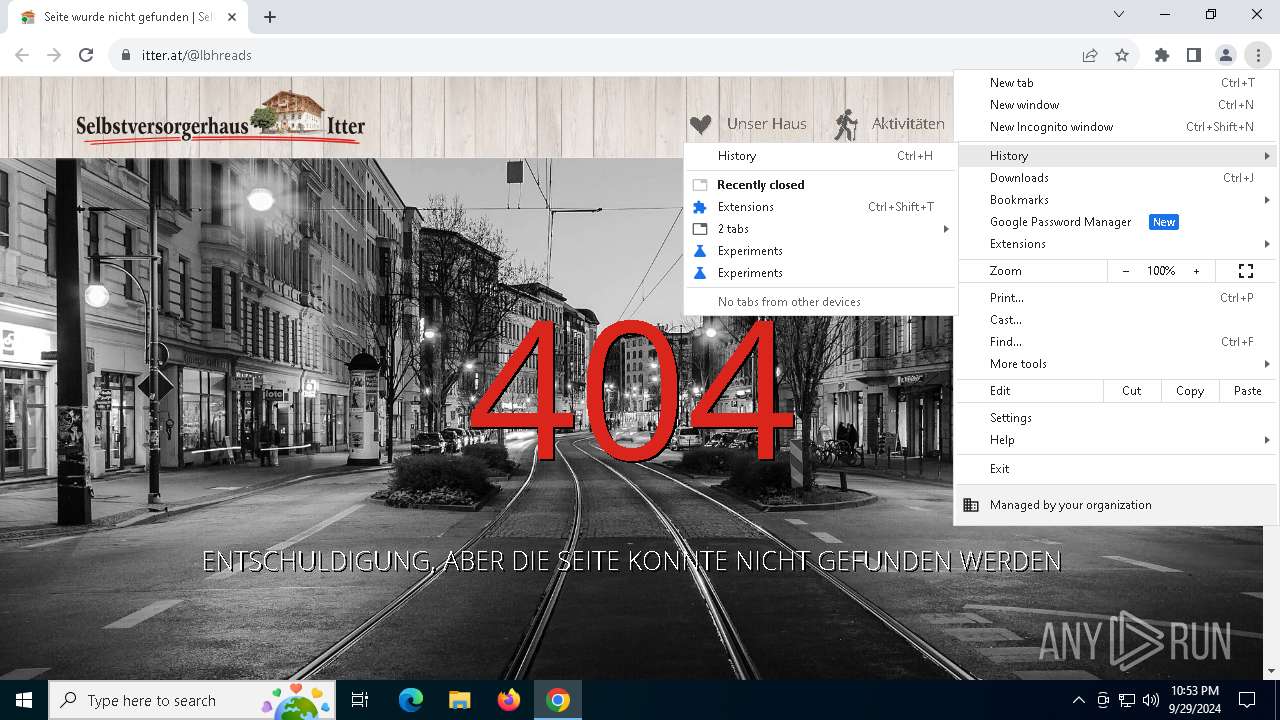Click the site lock icon in address bar
This screenshot has width=1280, height=720.
[x=126, y=55]
